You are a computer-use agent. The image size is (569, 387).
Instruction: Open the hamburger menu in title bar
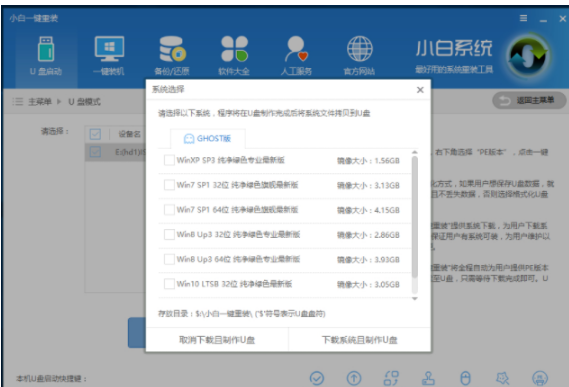point(523,18)
